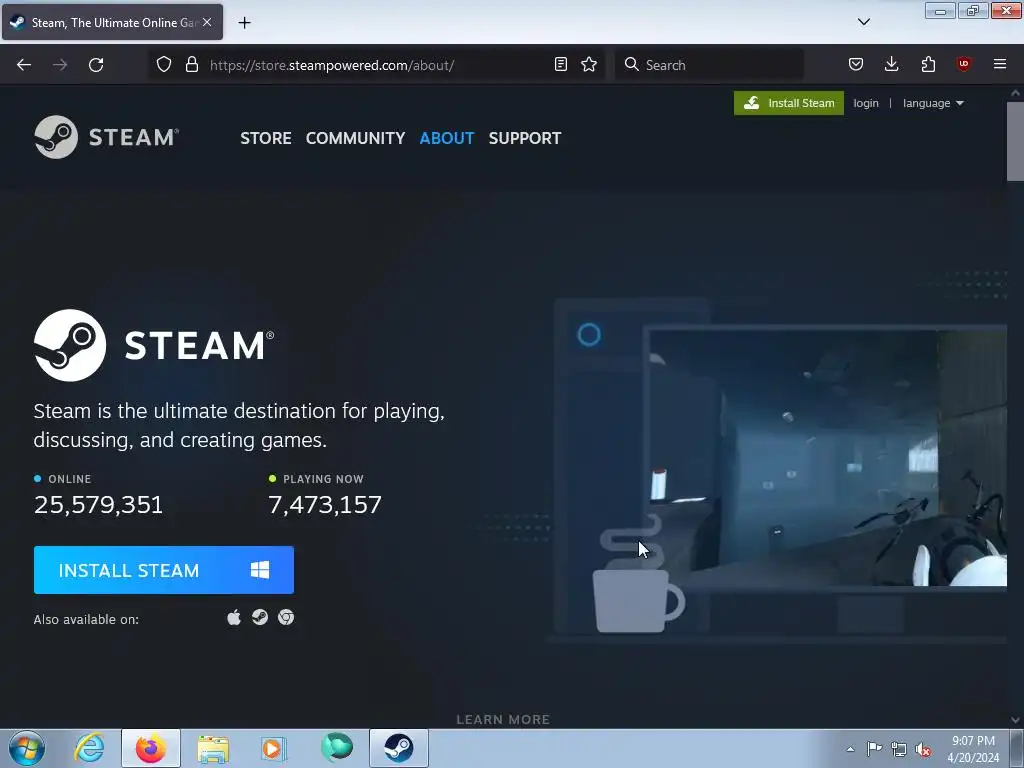This screenshot has height=768, width=1024.
Task: Open the COMMUNITY menu
Action: click(x=355, y=138)
